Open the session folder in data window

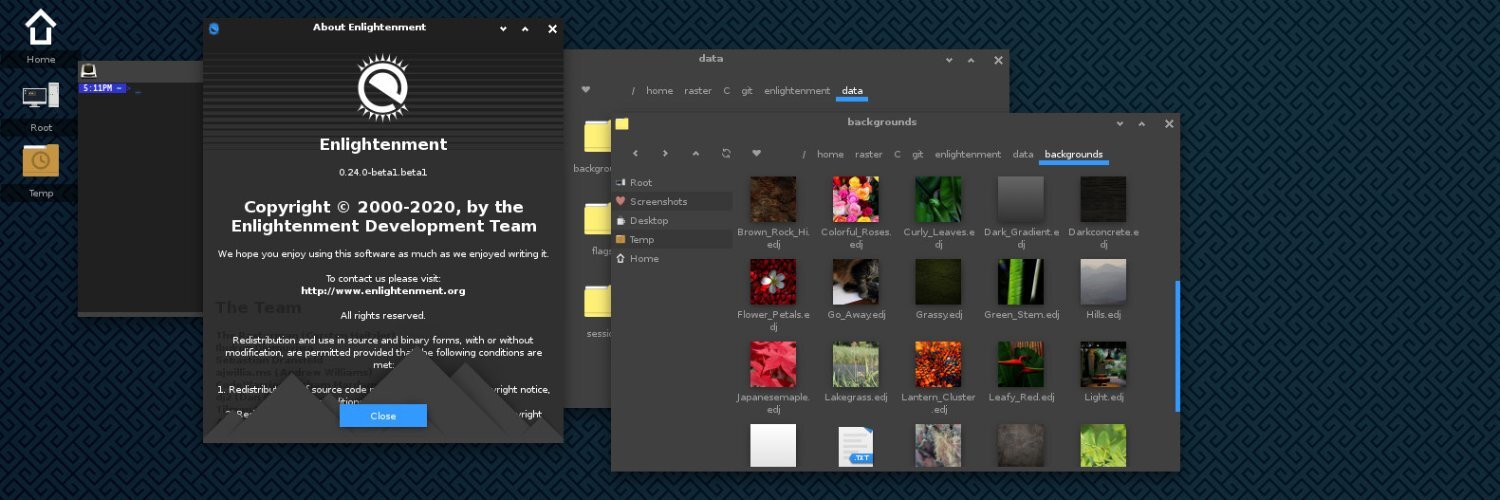click(598, 301)
